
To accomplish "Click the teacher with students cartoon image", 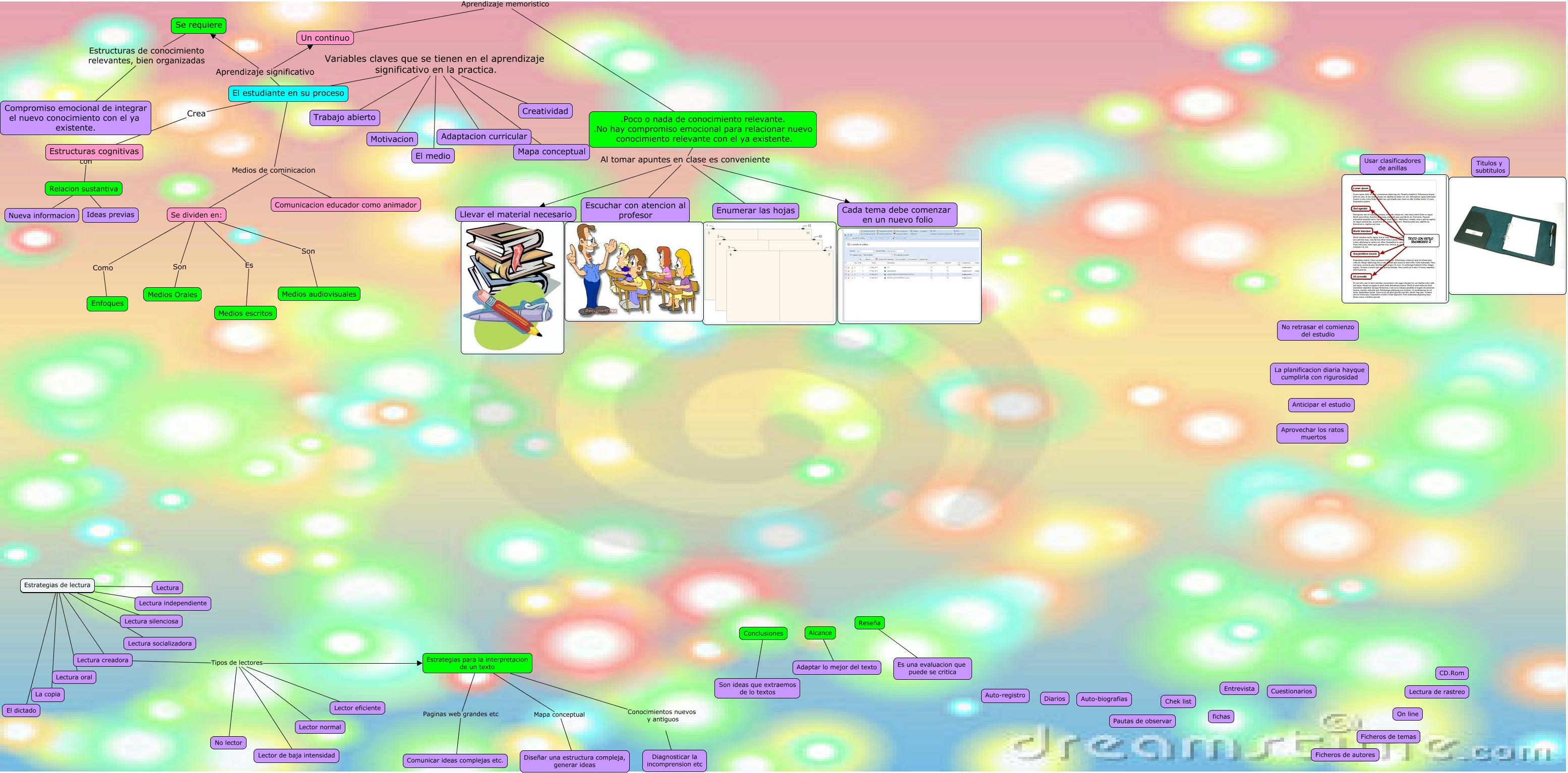I will (x=634, y=271).
